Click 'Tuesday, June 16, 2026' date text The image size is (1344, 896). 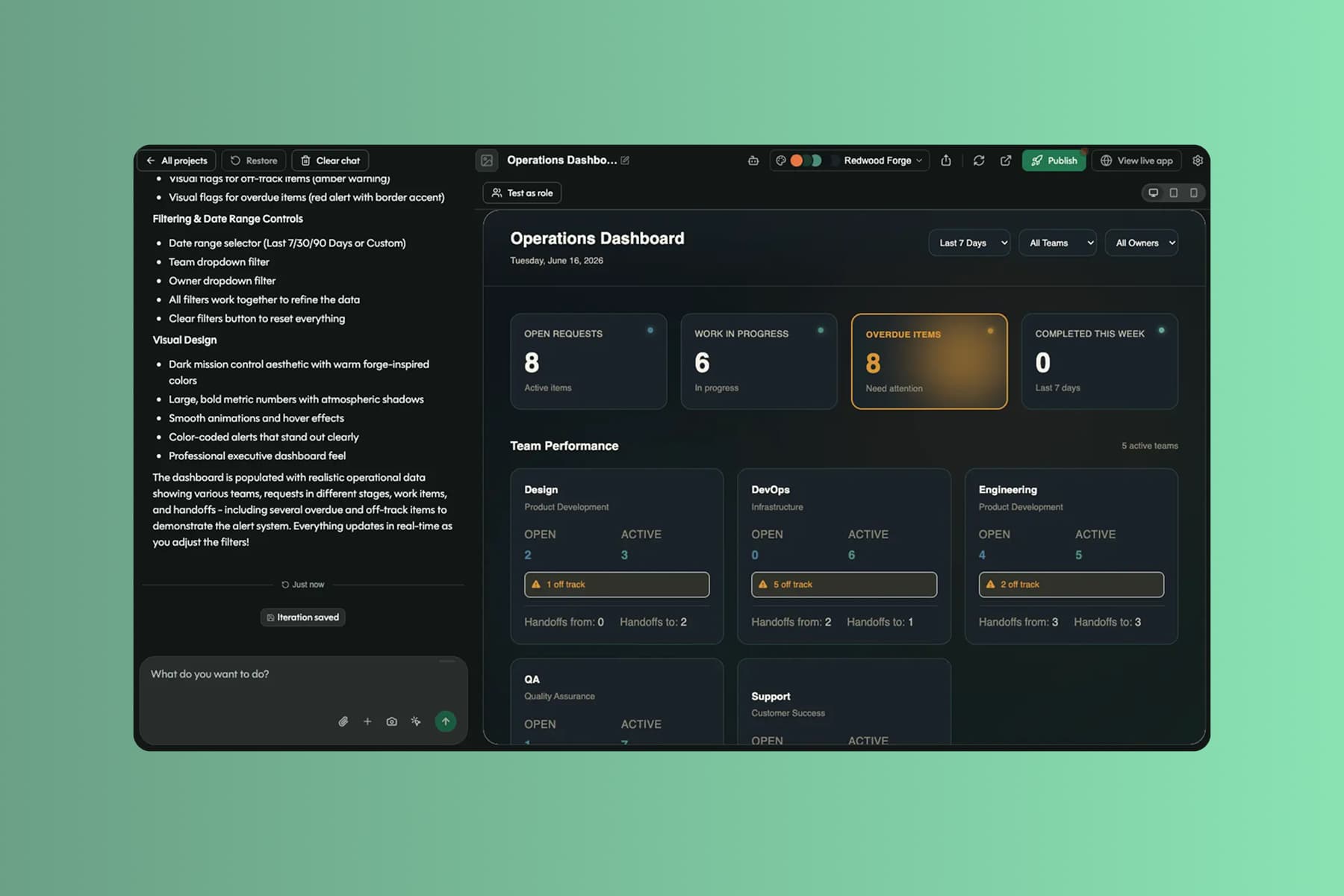pos(556,261)
